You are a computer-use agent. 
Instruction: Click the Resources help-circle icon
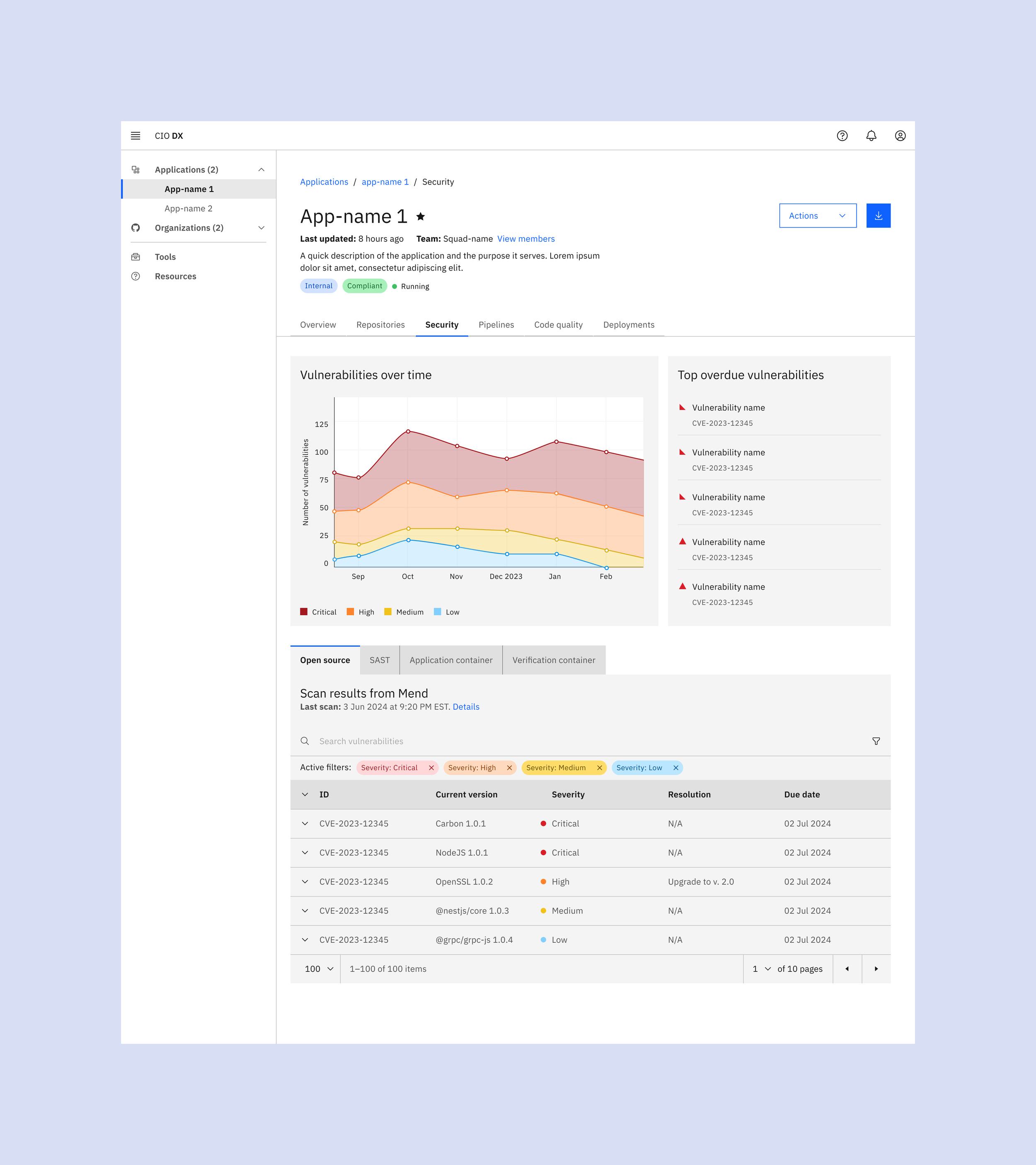136,277
